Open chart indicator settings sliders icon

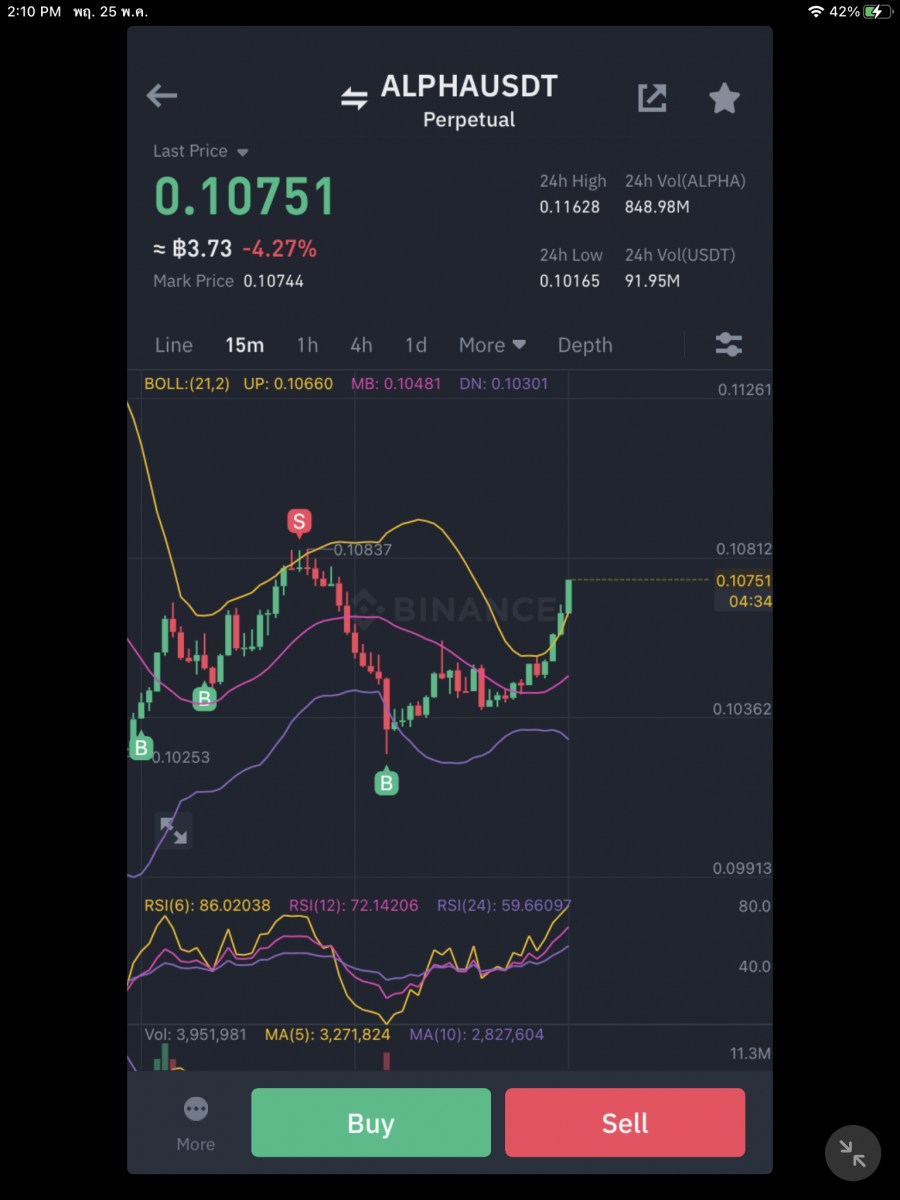(x=729, y=345)
